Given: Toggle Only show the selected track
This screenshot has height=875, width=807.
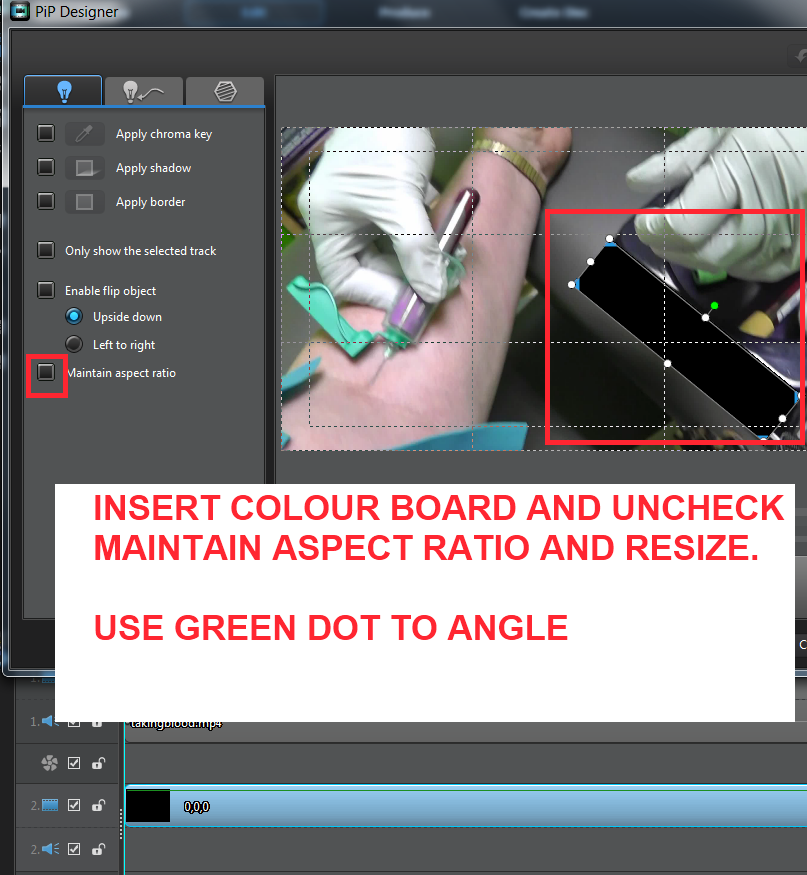Looking at the screenshot, I should coord(46,251).
